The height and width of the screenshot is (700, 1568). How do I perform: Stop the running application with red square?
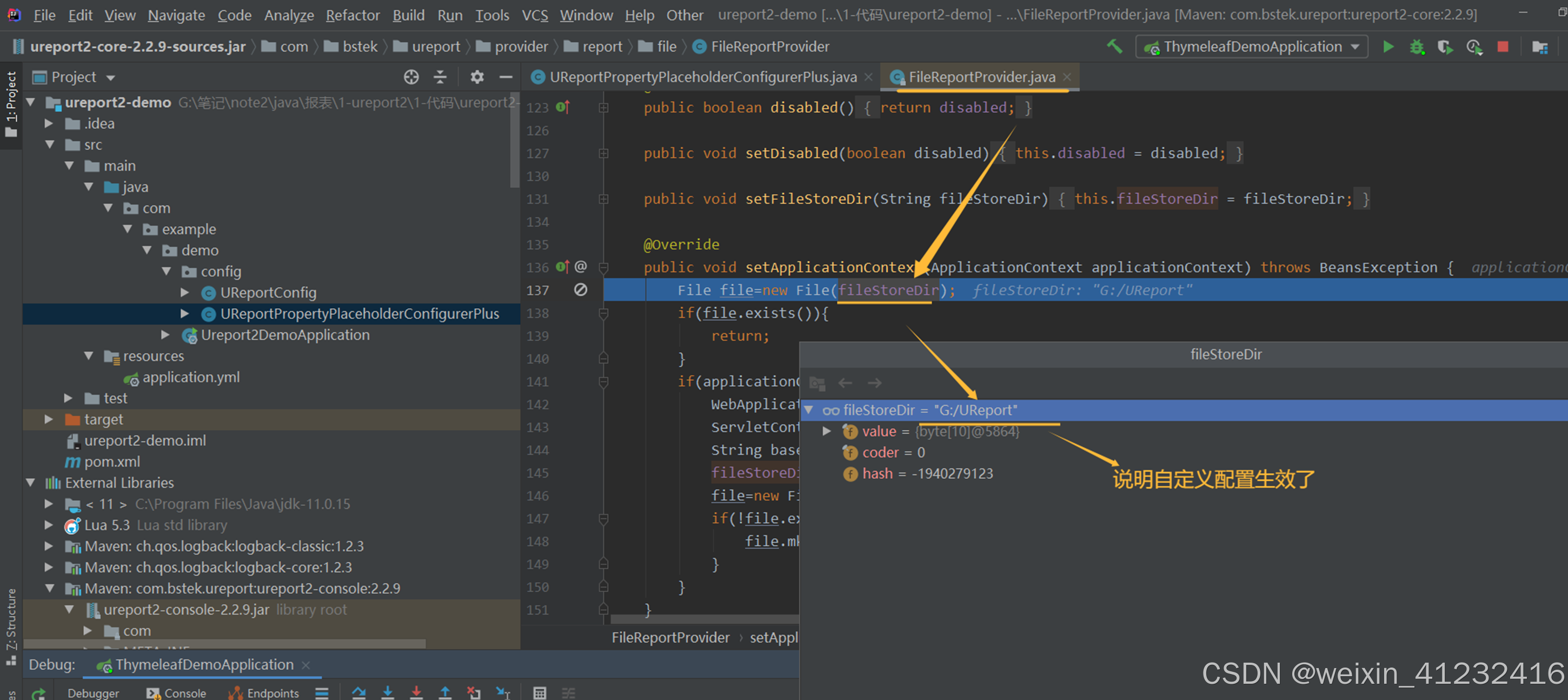[1503, 47]
